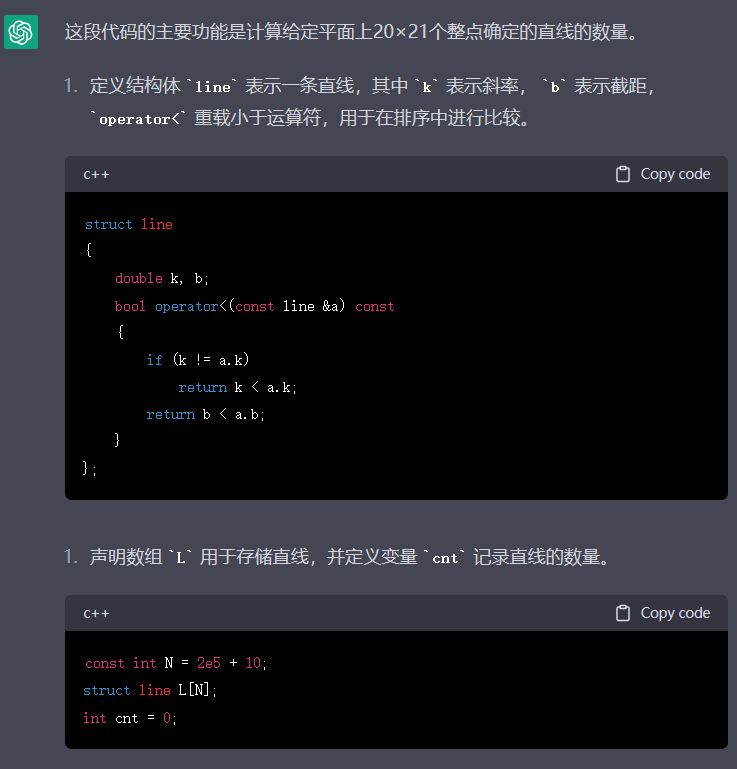Click clipboard icon in second code block
Image resolution: width=737 pixels, height=769 pixels.
tap(623, 613)
